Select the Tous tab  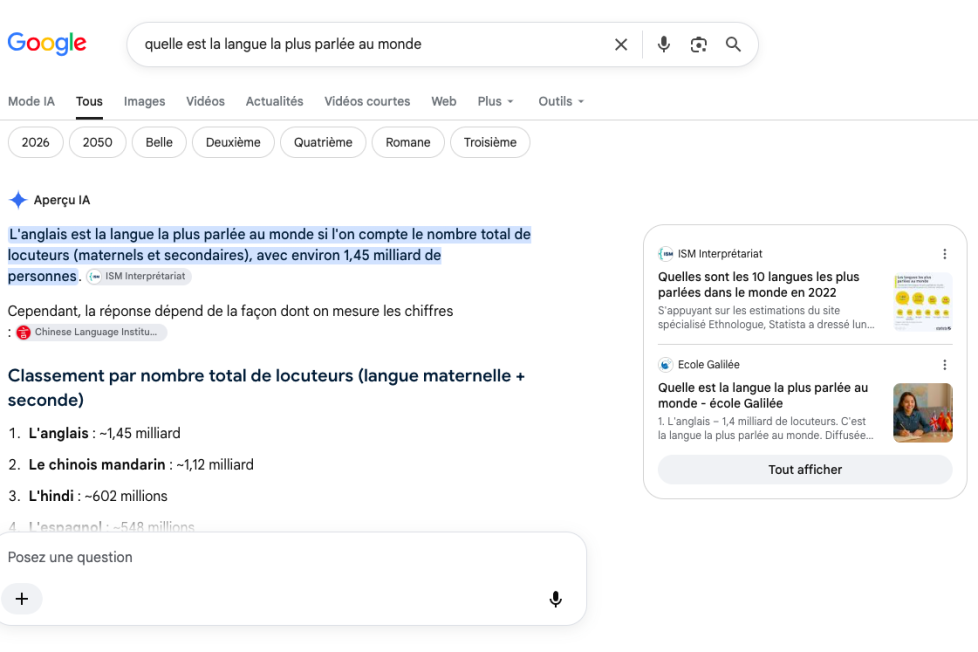(x=89, y=101)
